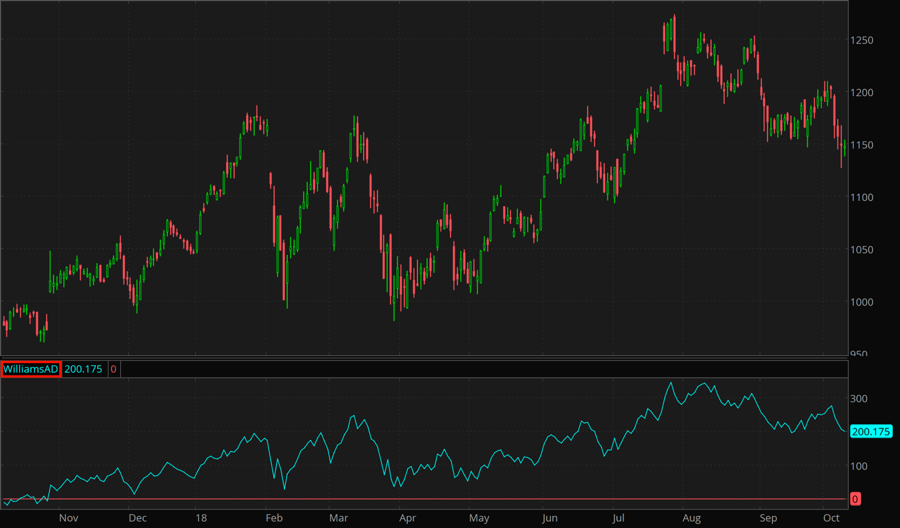Select the 18 year marker on time axis

201,519
